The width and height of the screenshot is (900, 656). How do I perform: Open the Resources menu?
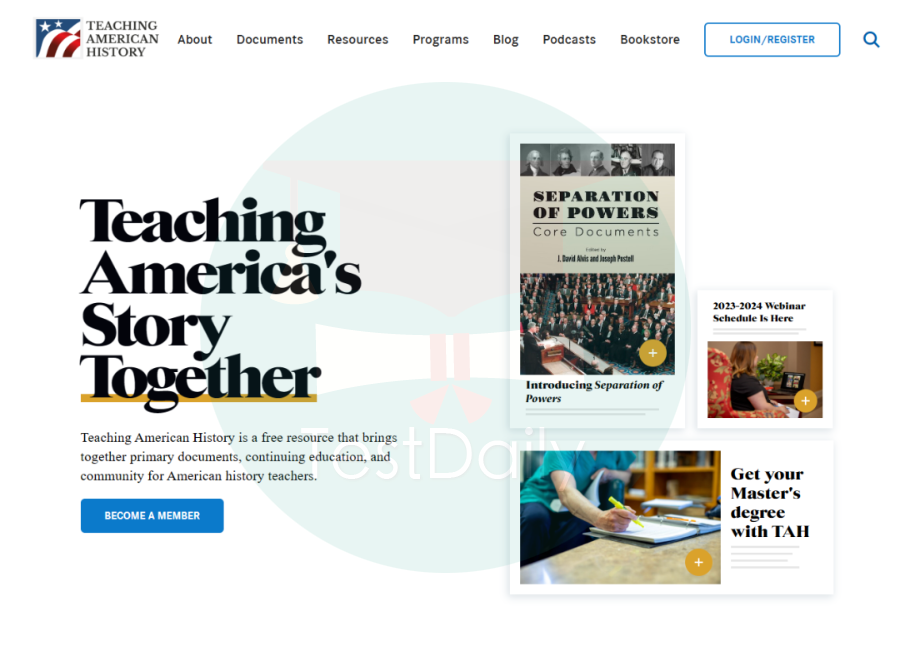[358, 40]
